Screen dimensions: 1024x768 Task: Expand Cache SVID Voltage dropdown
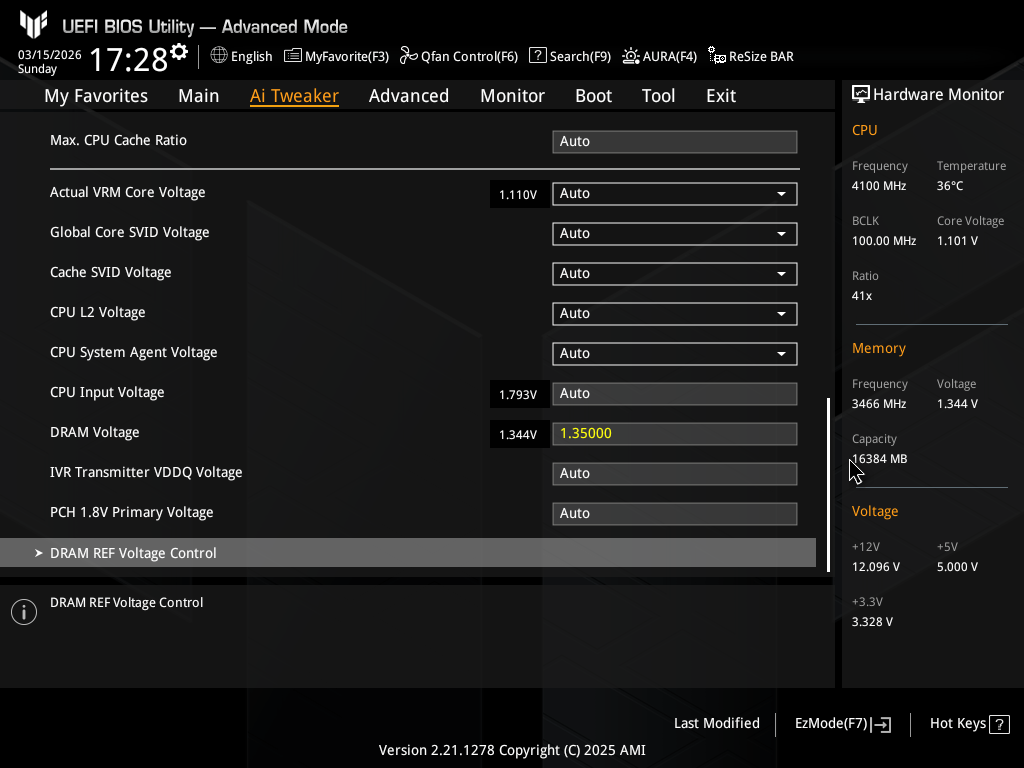point(675,274)
